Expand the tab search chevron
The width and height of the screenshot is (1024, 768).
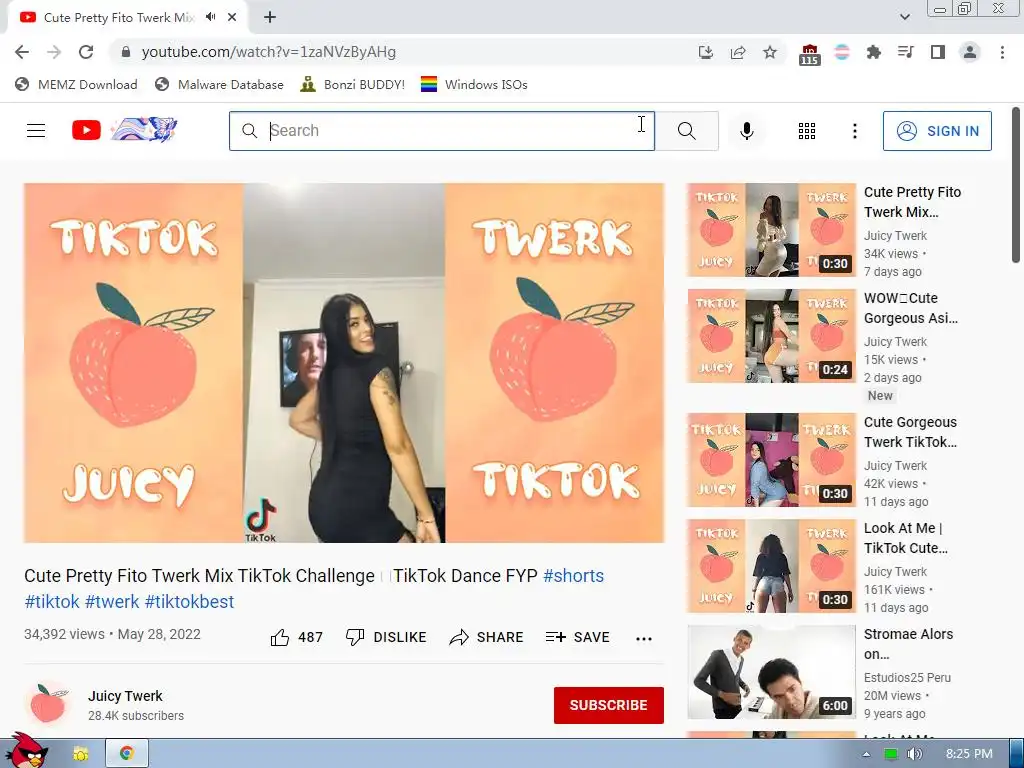click(x=904, y=17)
